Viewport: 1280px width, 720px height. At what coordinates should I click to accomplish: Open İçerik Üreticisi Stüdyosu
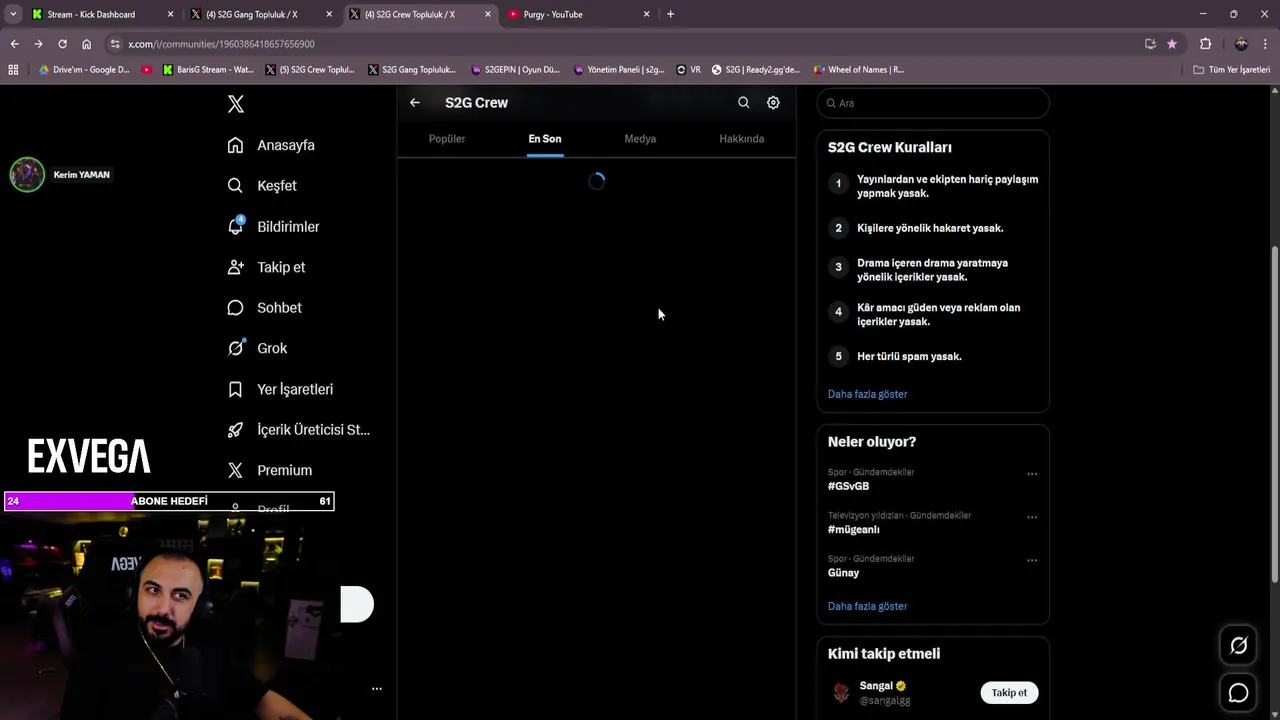coord(298,430)
